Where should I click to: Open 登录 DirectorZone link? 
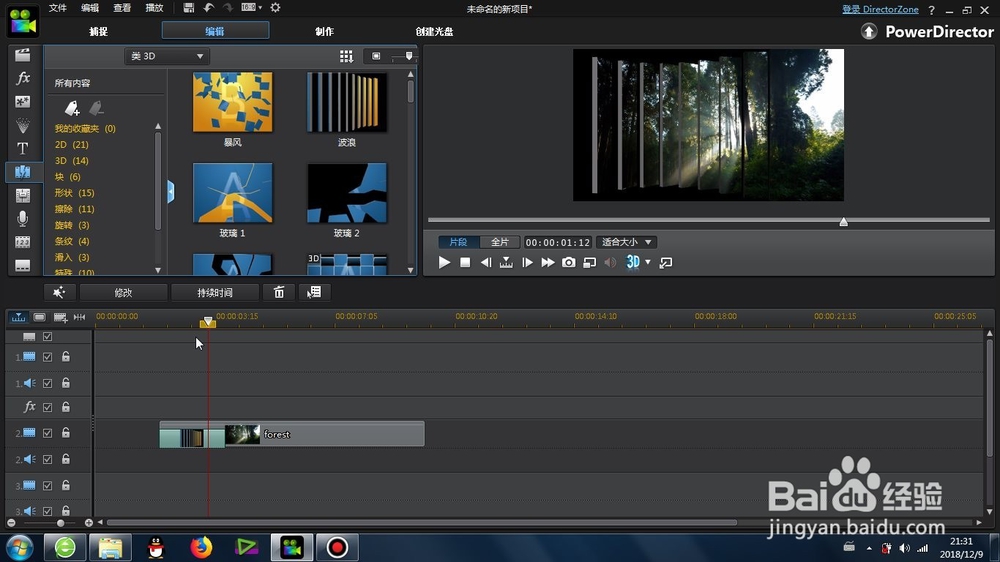point(880,9)
